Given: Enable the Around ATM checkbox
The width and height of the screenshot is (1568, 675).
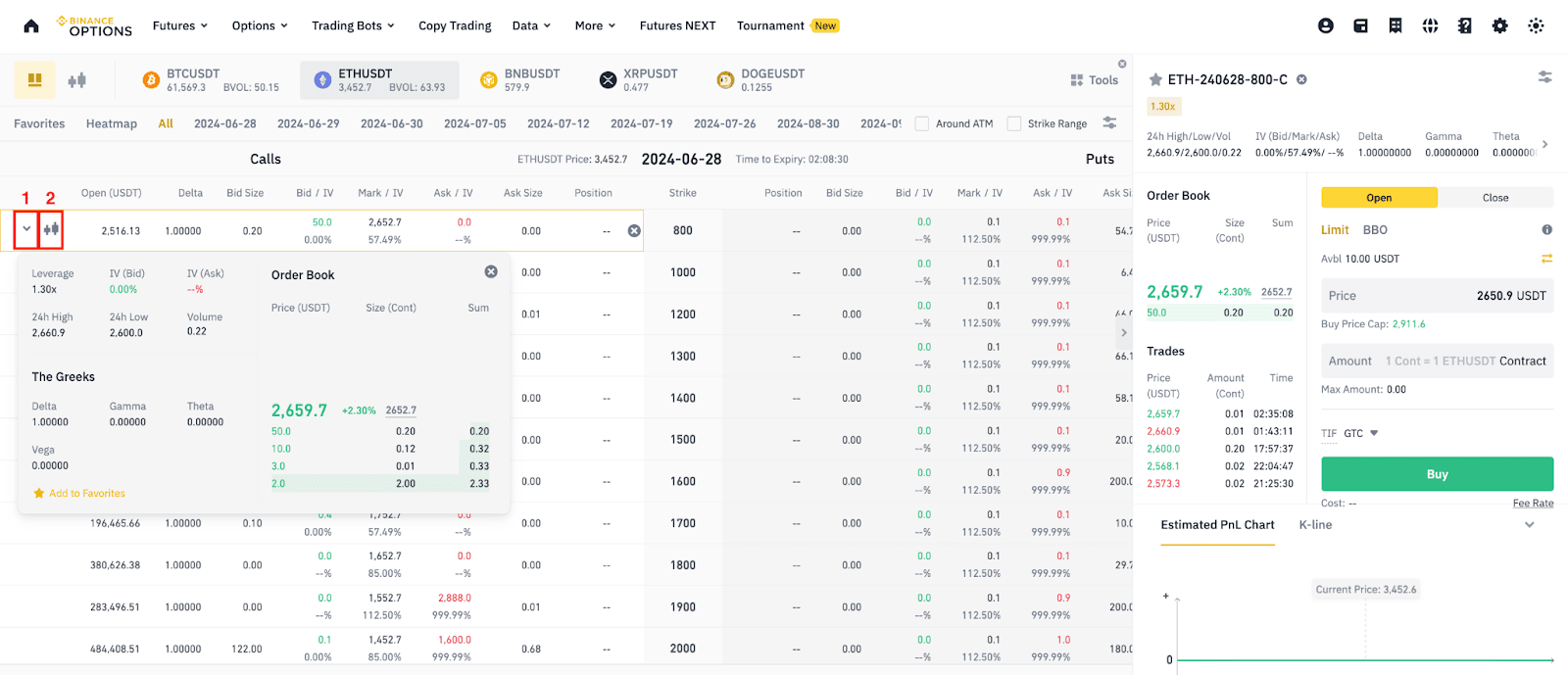Looking at the screenshot, I should (x=922, y=123).
